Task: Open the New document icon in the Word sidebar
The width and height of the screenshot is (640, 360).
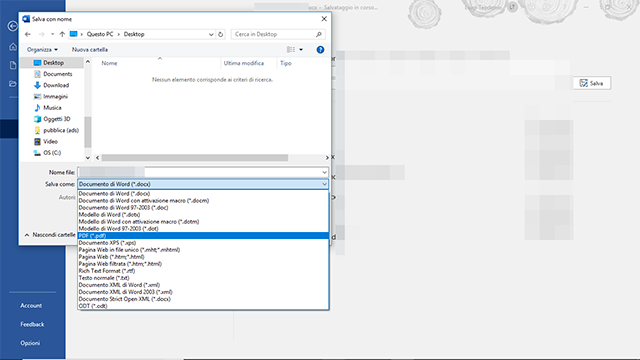Action: click(x=13, y=65)
